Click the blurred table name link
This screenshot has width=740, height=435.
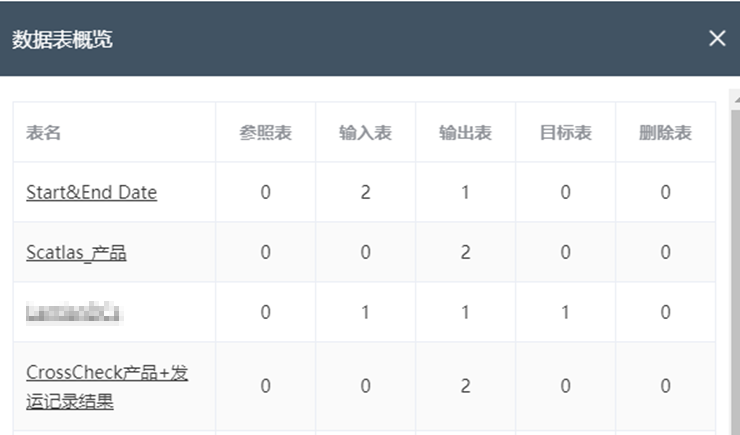tap(73, 312)
